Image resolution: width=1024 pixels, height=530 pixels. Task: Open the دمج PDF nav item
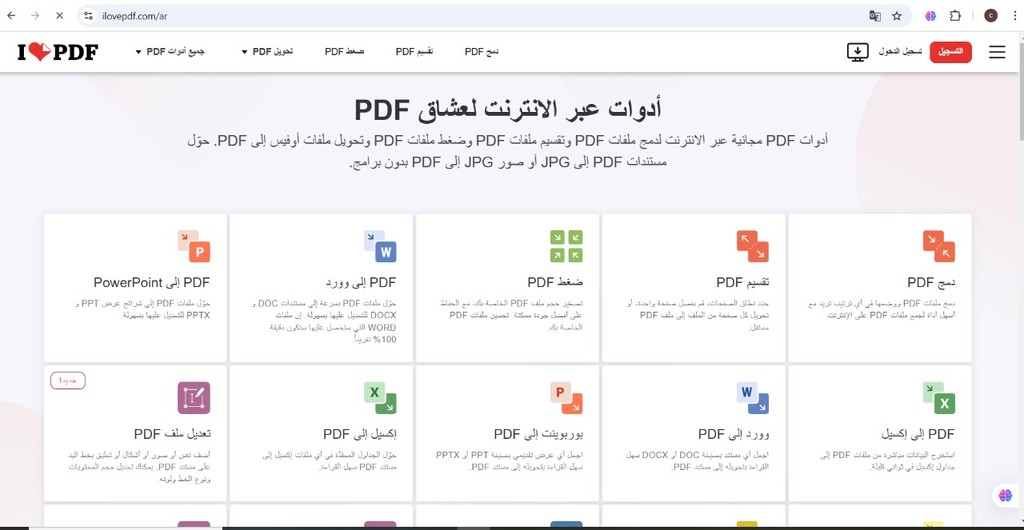tap(482, 52)
